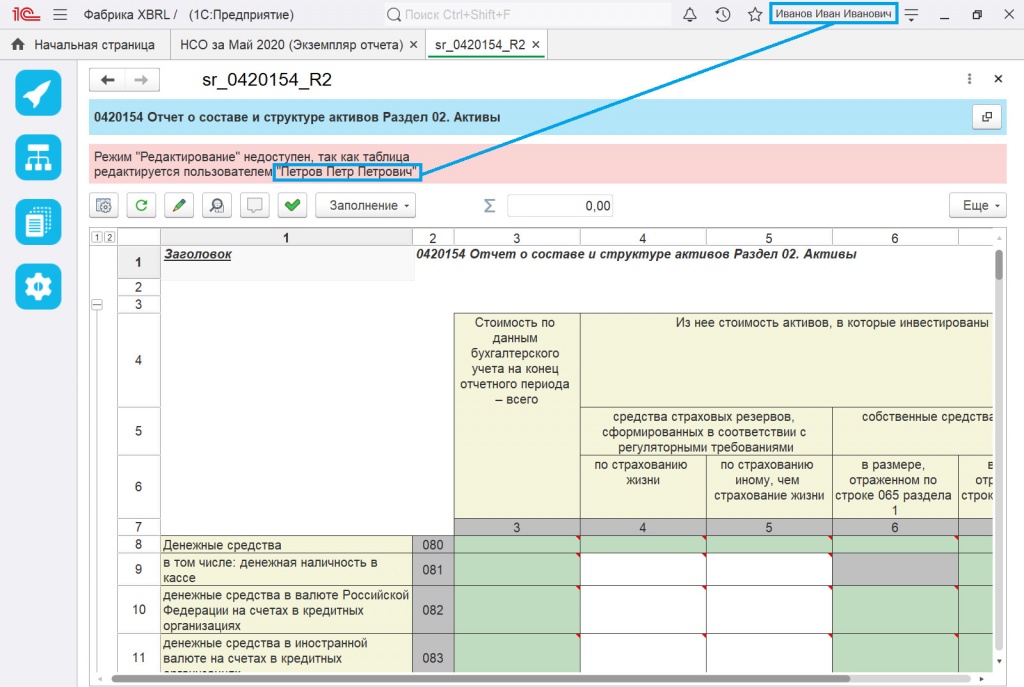Select column header 1 of the spreadsheet
Image resolution: width=1024 pixels, height=687 pixels.
point(286,238)
